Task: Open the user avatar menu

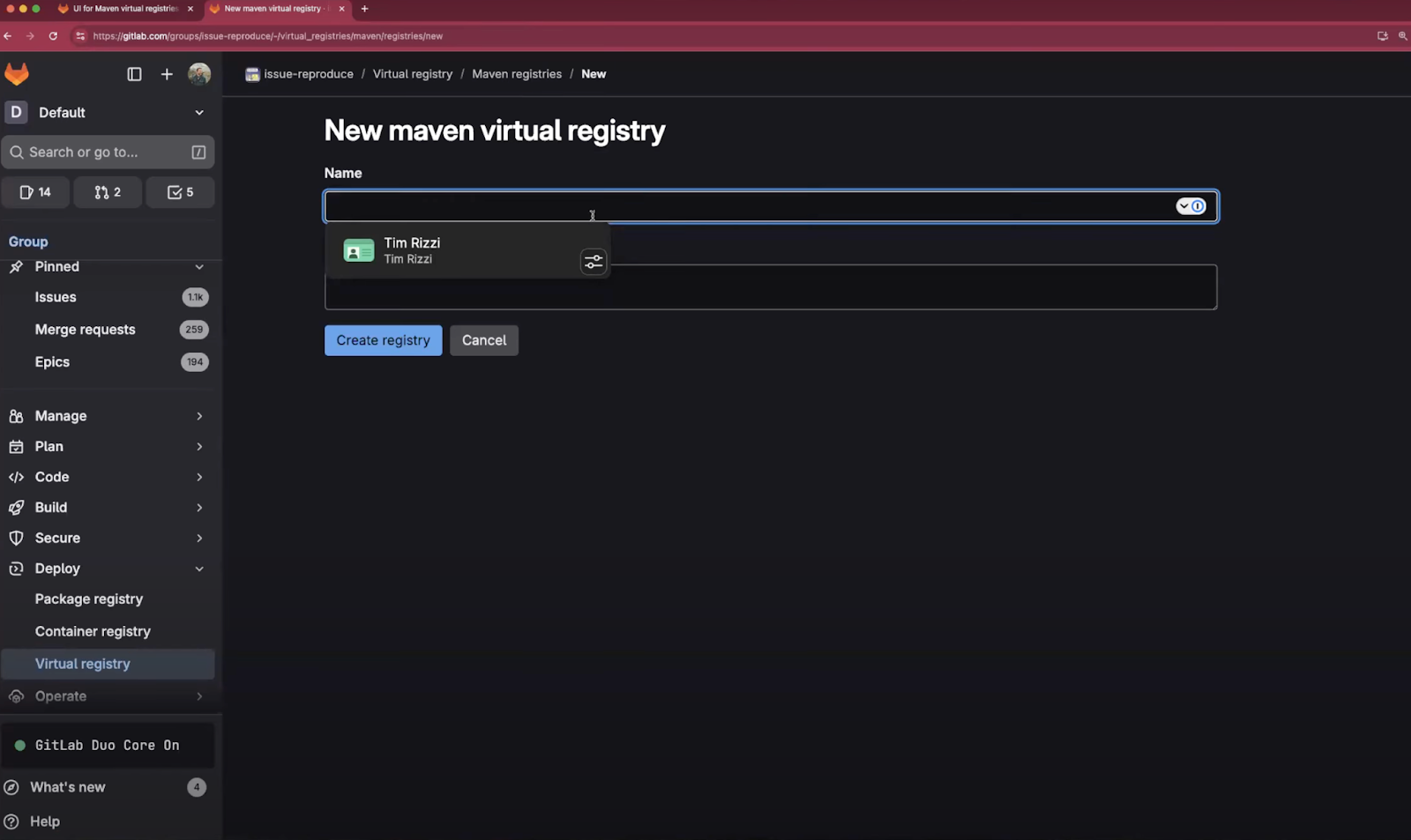Action: (x=199, y=74)
